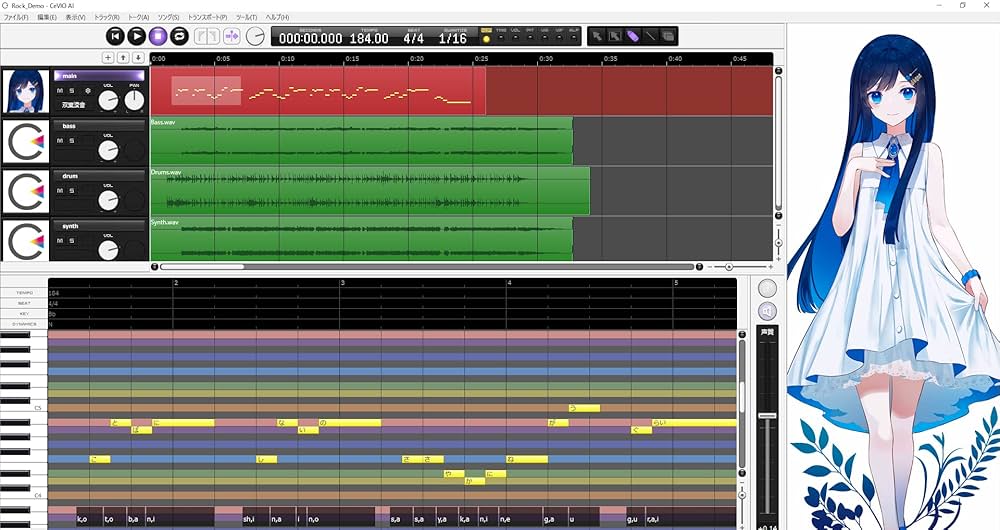1000x530 pixels.
Task: Toggle the loop playback button
Action: 179,36
